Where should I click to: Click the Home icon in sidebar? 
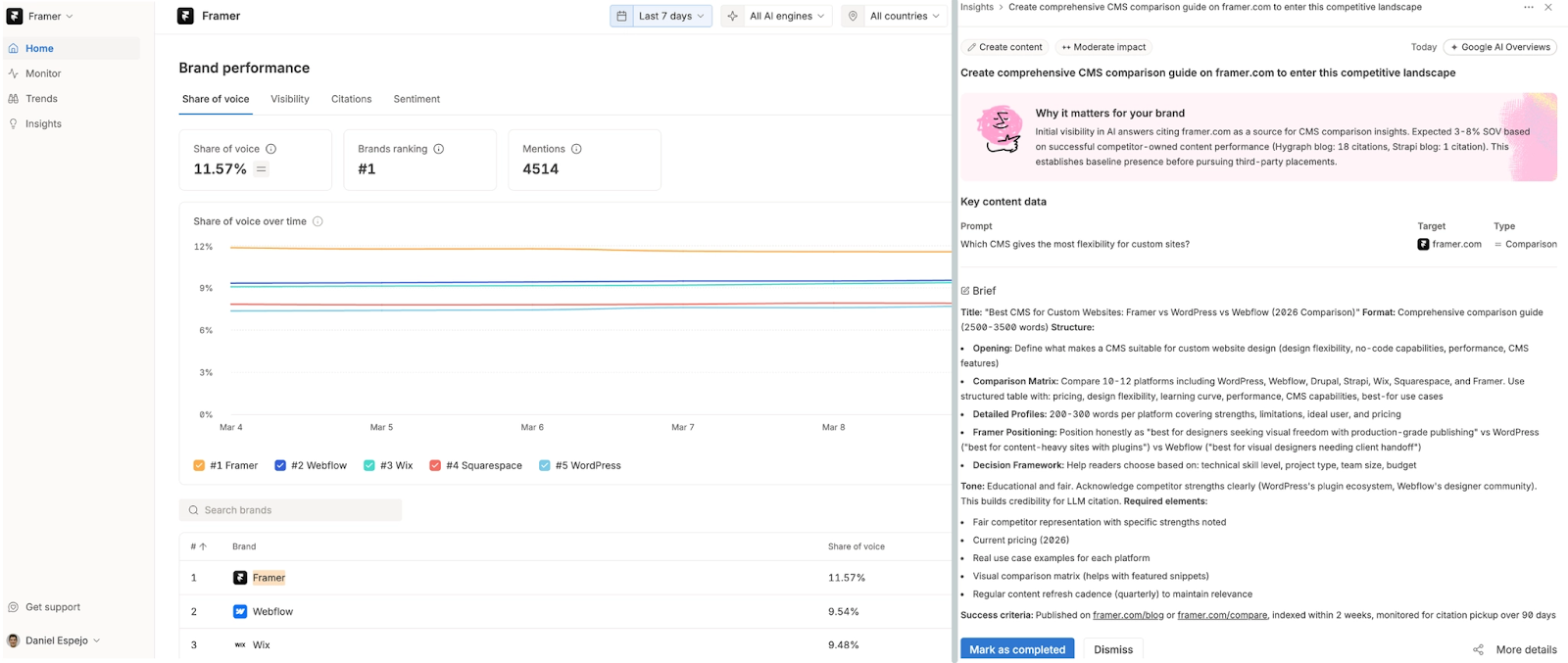(13, 48)
